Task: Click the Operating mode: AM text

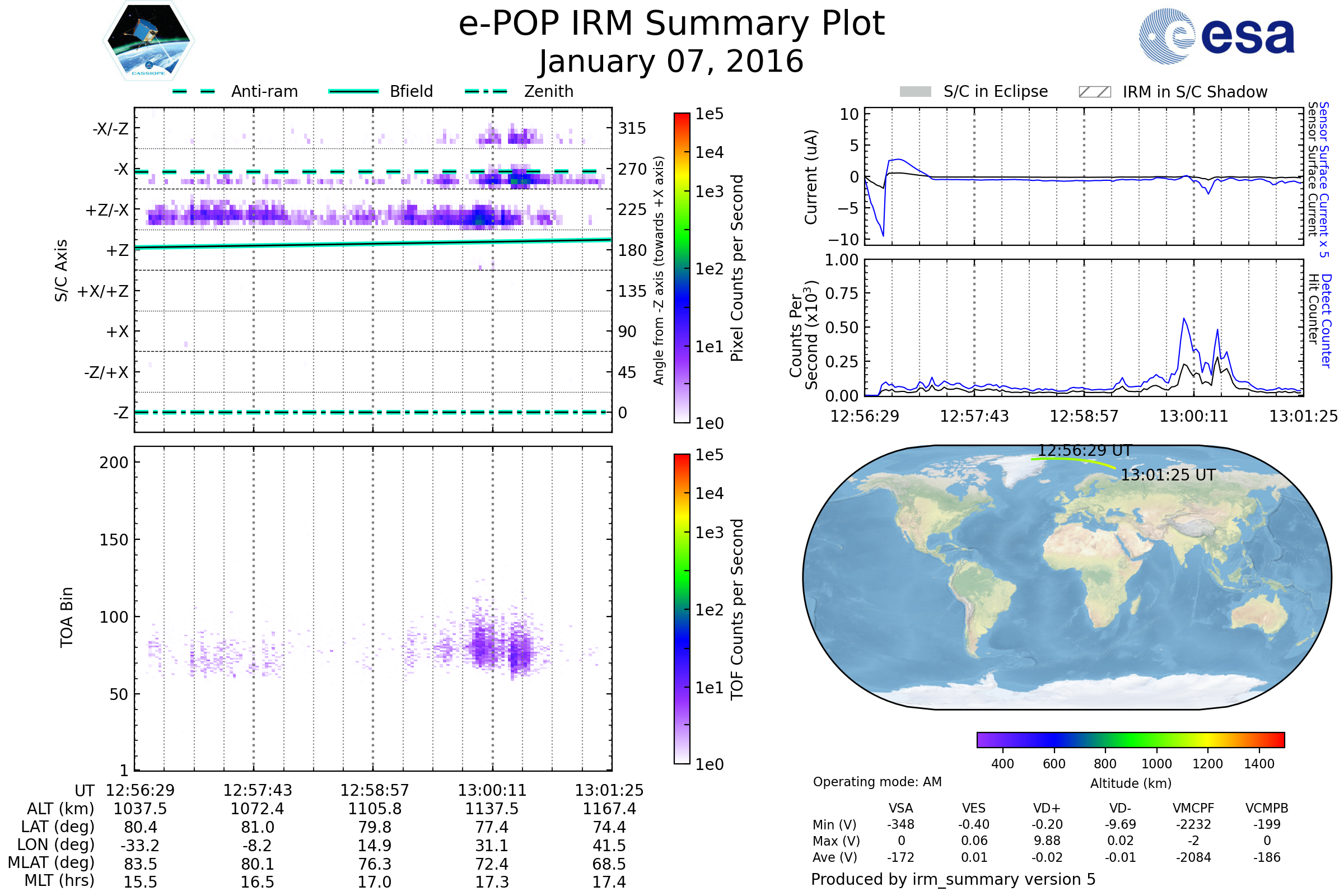Action: pyautogui.click(x=877, y=782)
